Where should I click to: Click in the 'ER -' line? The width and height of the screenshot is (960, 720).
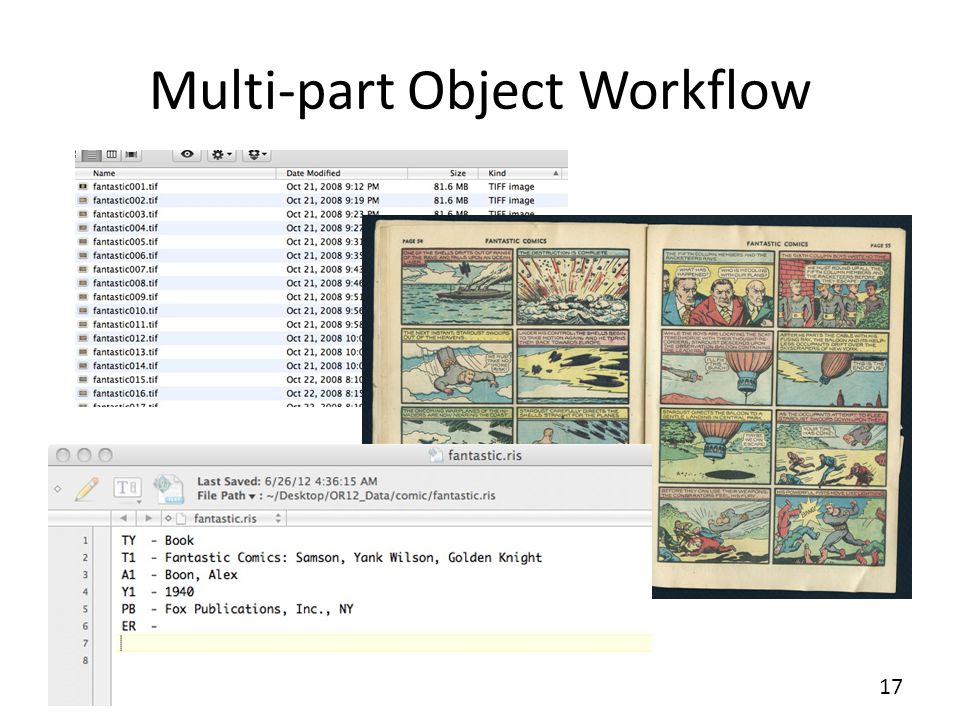point(140,626)
